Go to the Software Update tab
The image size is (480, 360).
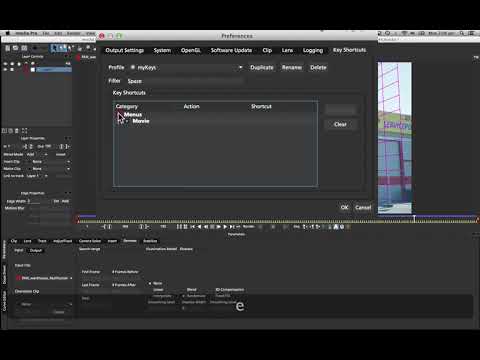point(231,50)
